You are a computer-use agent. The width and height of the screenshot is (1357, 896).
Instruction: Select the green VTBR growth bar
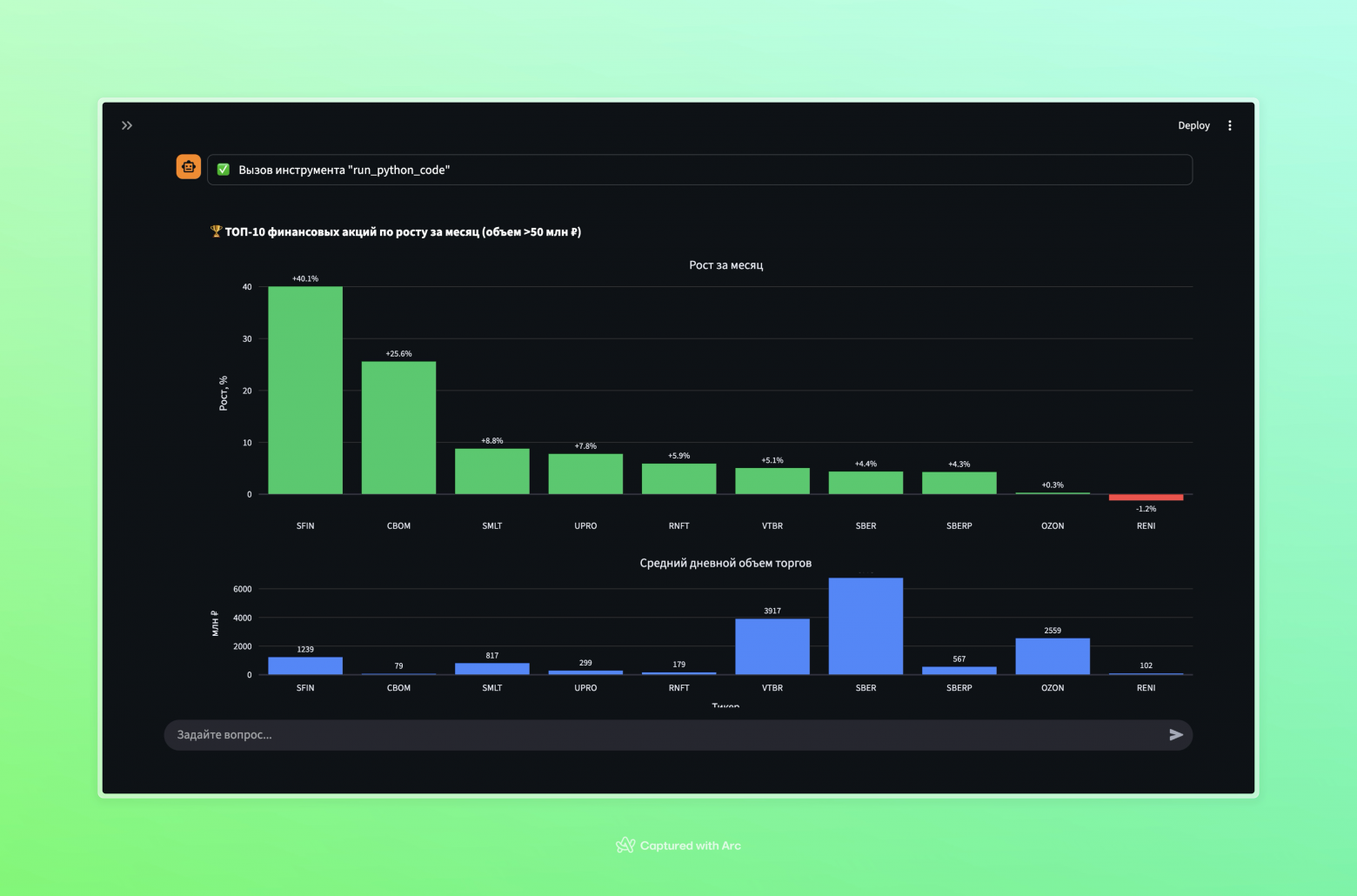point(772,481)
